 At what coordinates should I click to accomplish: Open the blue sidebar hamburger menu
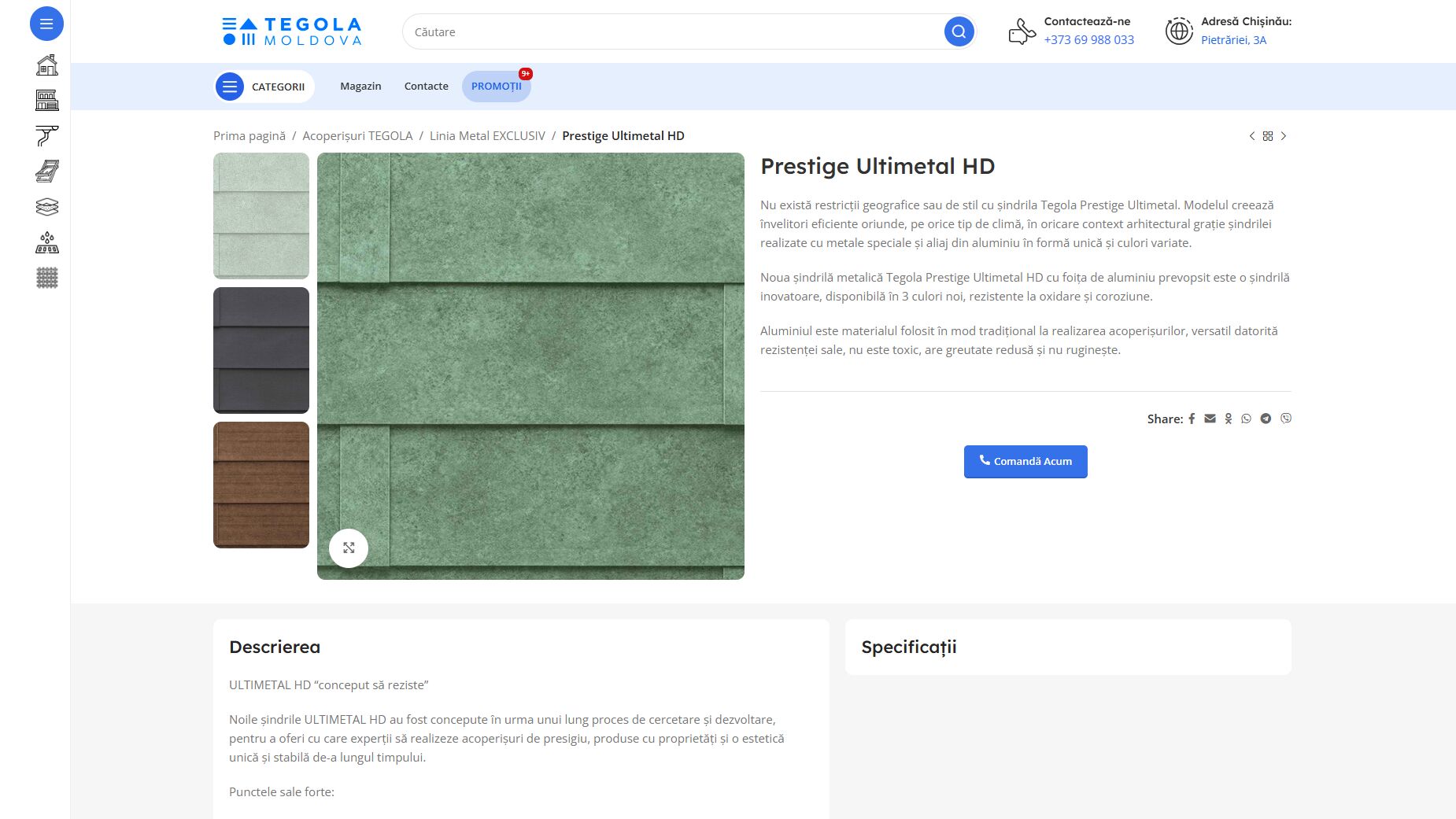46,24
